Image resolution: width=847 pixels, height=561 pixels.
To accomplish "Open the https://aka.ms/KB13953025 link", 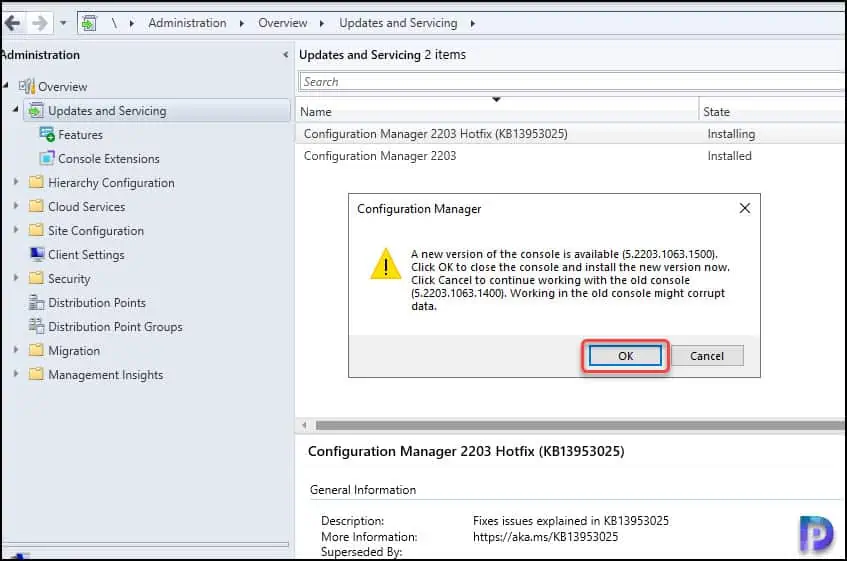I will coord(545,537).
